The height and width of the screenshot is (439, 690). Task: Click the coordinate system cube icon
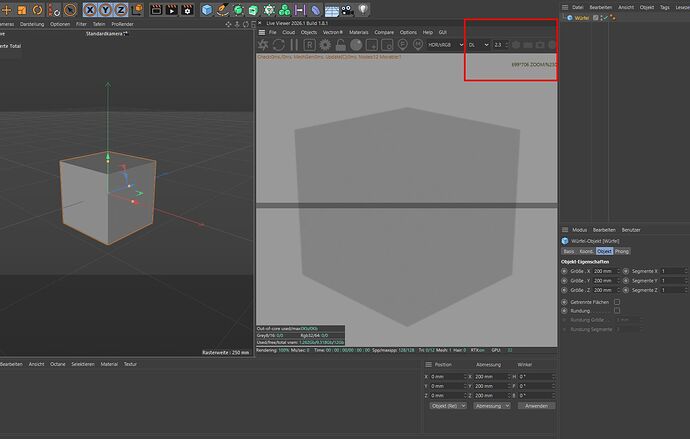(137, 9)
